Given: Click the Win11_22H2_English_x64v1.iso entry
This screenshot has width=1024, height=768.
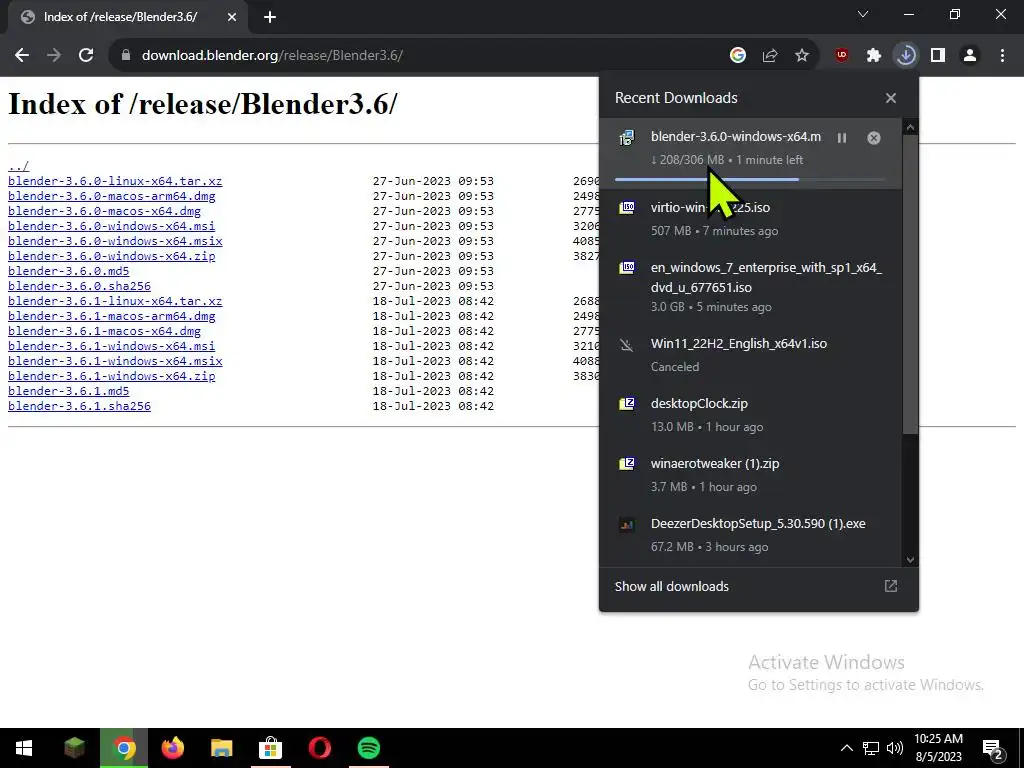Looking at the screenshot, I should pos(750,355).
